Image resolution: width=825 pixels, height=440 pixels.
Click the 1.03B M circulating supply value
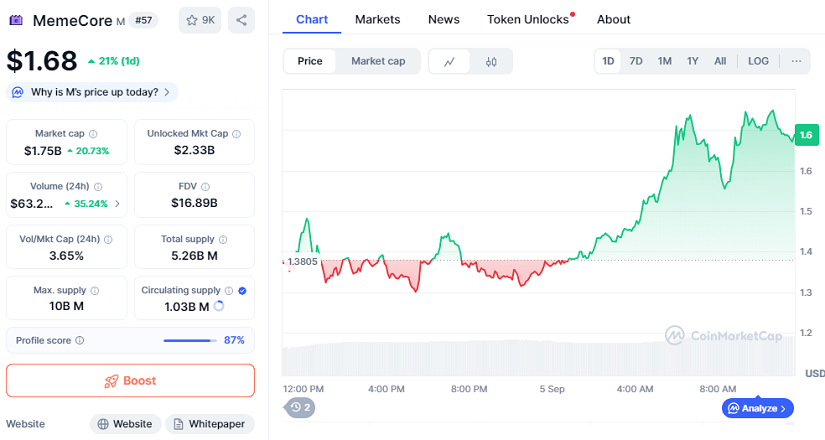[187, 307]
